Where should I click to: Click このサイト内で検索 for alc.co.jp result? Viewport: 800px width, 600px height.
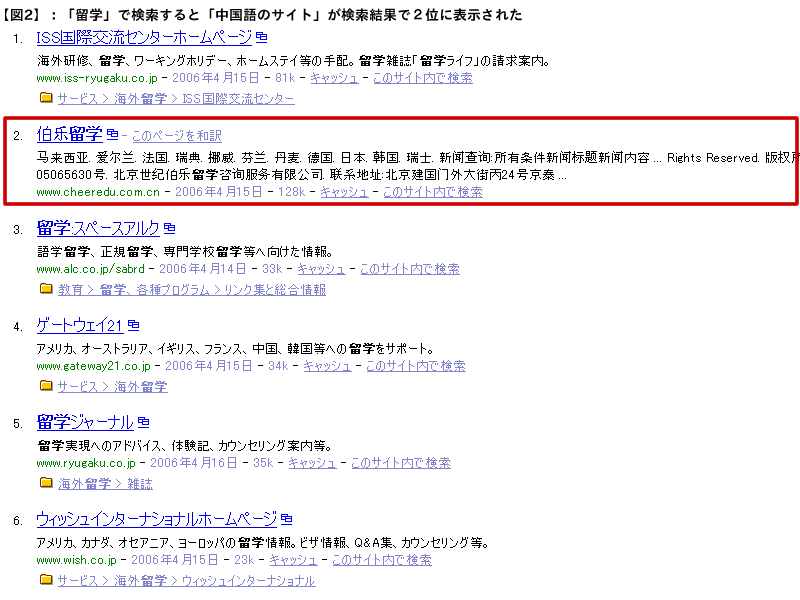pyautogui.click(x=409, y=269)
